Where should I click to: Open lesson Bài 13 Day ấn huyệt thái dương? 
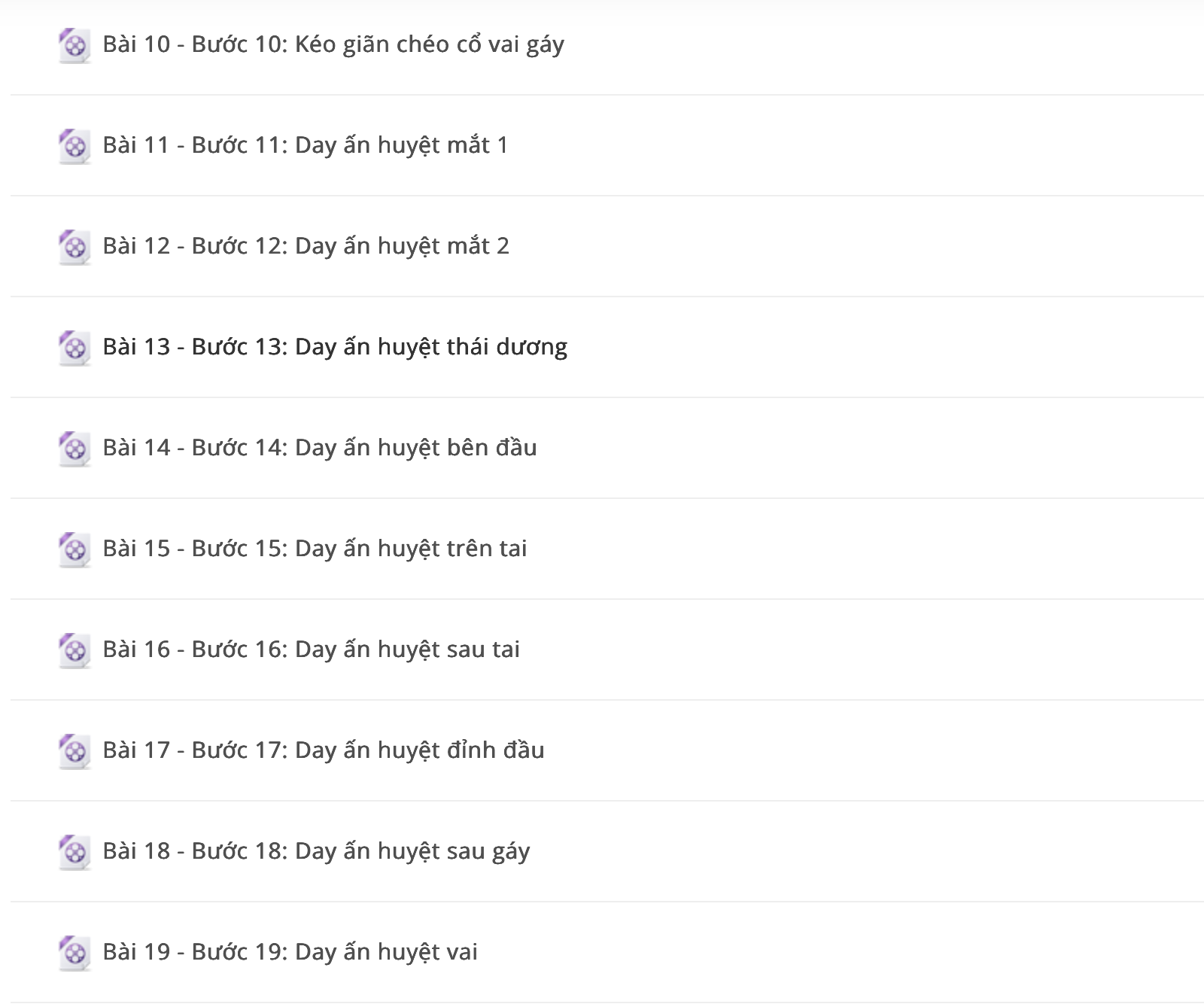[x=335, y=347]
